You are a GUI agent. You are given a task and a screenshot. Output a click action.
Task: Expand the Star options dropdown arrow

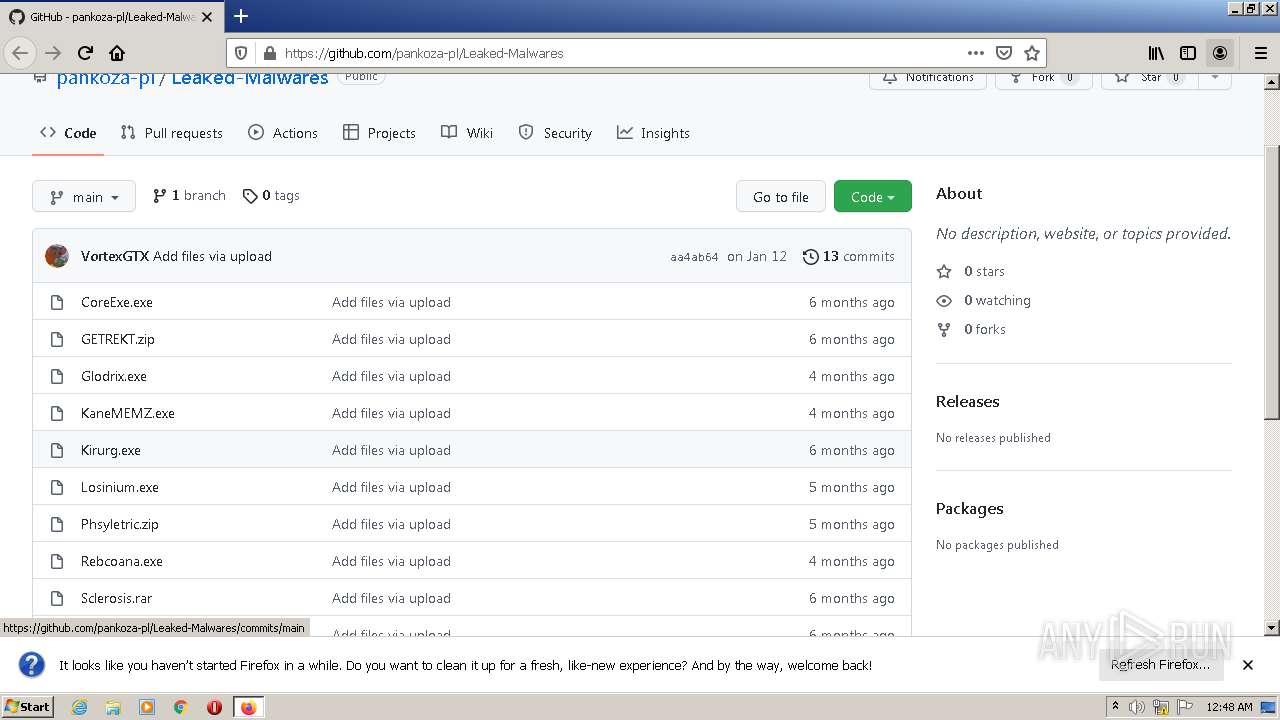(x=1215, y=77)
